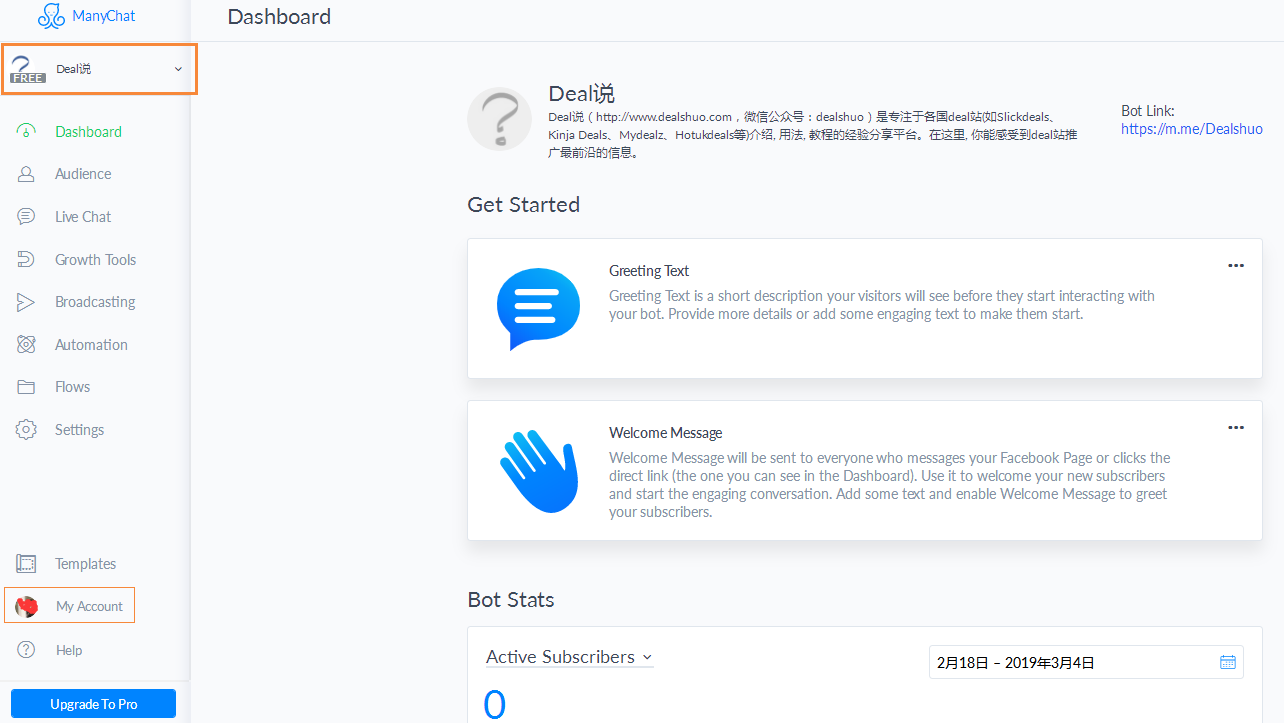
Task: Click the Help question mark icon
Action: click(x=27, y=650)
